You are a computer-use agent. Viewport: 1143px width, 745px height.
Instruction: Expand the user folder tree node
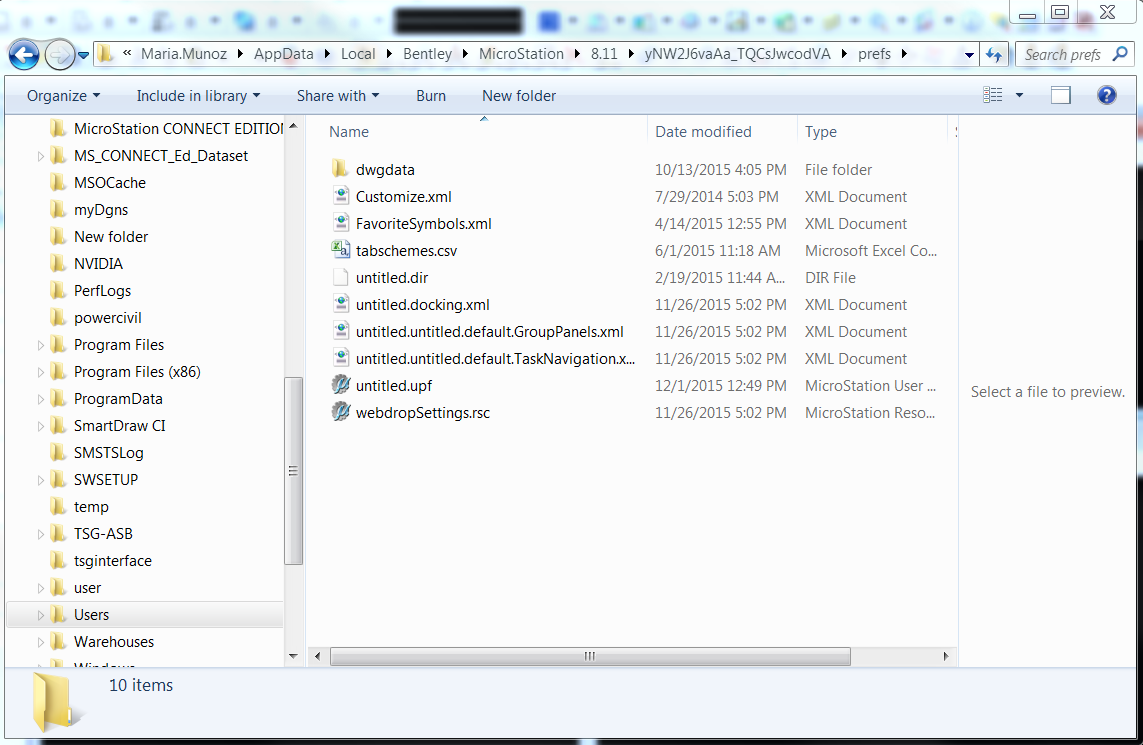pyautogui.click(x=41, y=588)
